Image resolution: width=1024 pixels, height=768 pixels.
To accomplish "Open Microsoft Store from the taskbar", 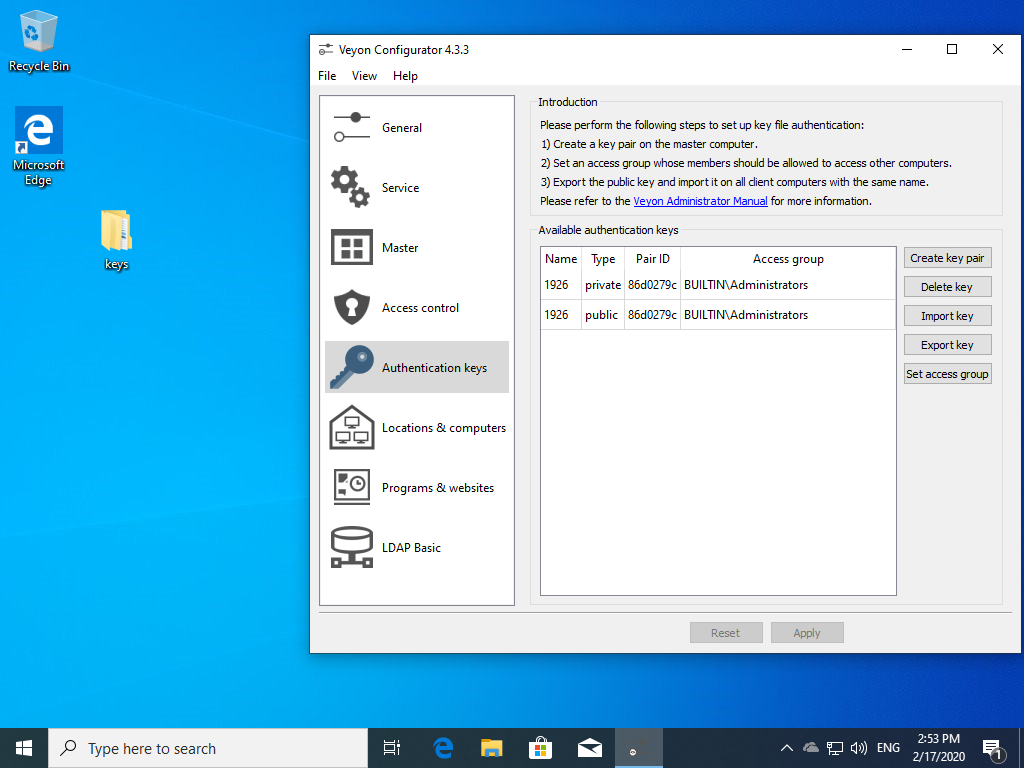I will (x=541, y=748).
